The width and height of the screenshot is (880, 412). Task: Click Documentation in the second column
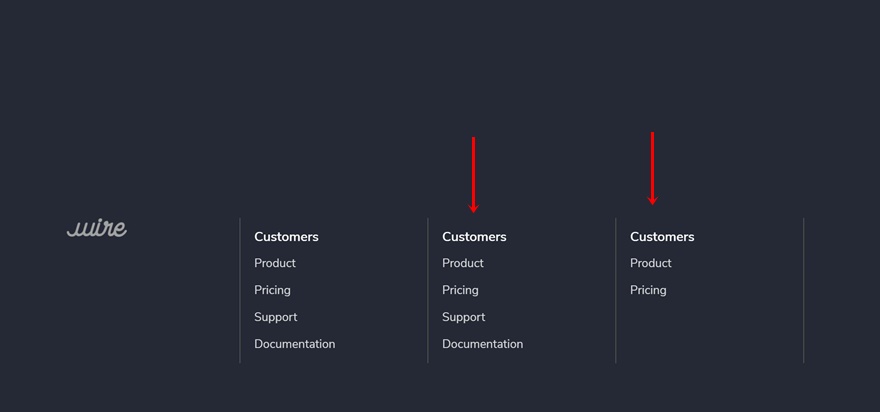(x=482, y=344)
